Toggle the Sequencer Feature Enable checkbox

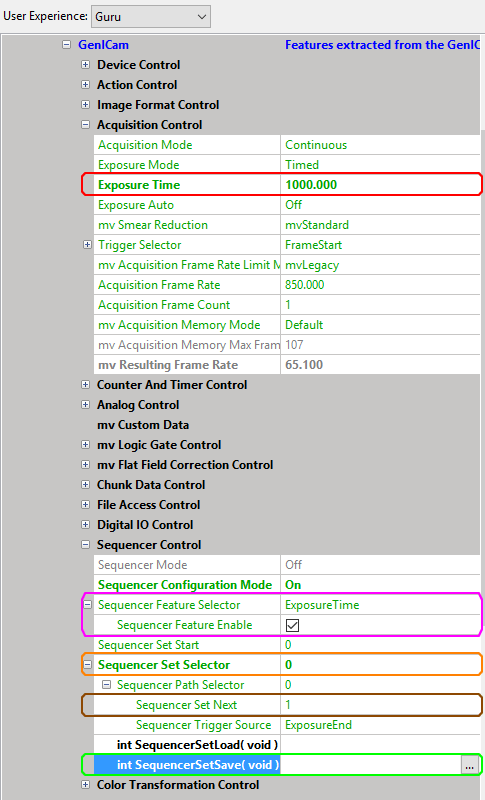(x=293, y=625)
